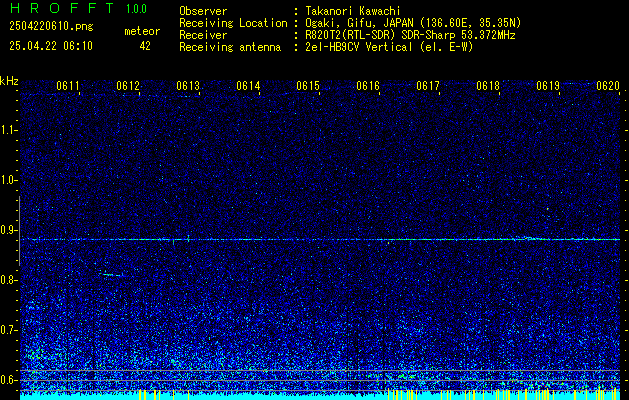Click the 0.7 kHz axis label
The image size is (629, 400).
[x=8, y=330]
